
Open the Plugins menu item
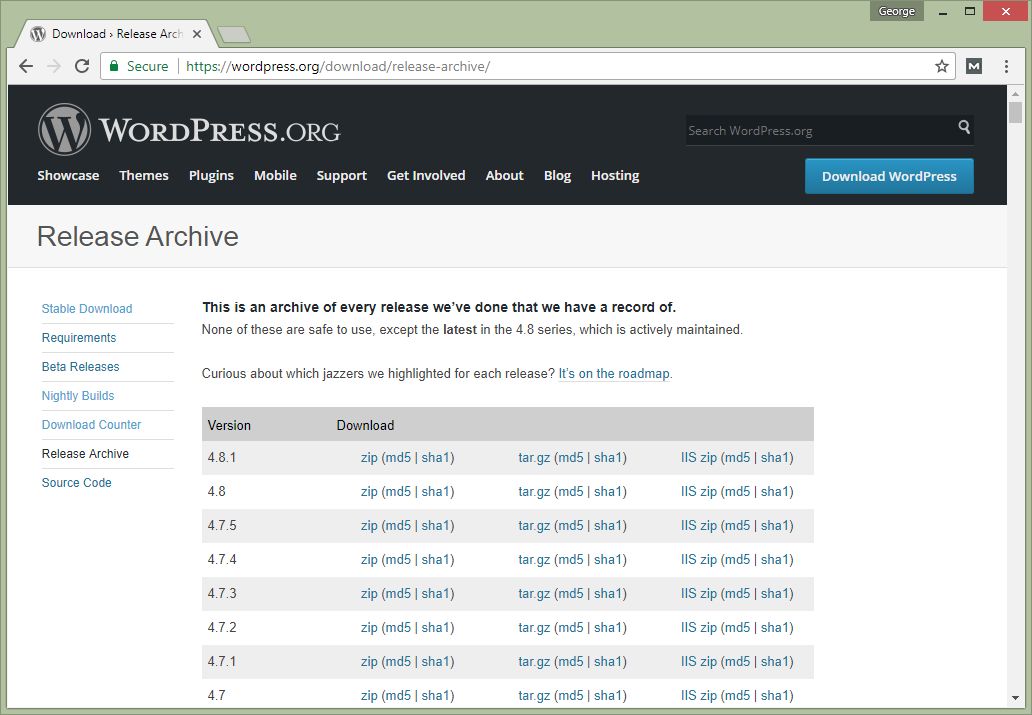click(211, 175)
